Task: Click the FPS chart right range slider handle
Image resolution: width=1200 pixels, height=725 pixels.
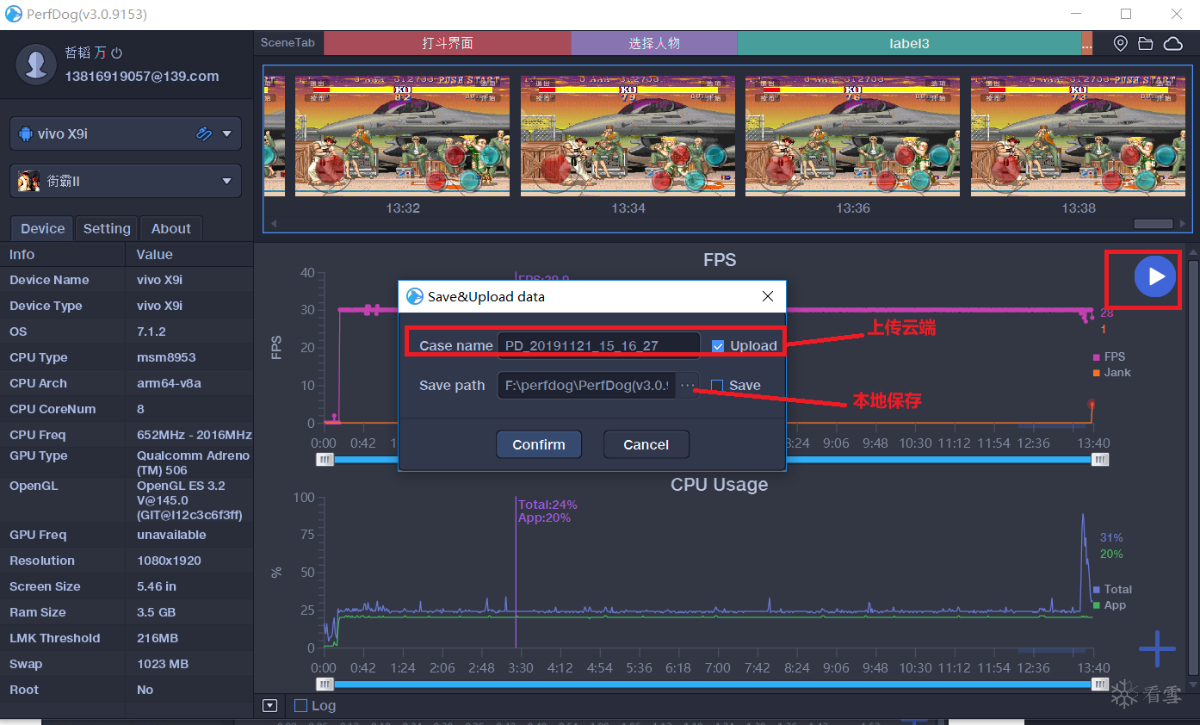Action: 1100,459
